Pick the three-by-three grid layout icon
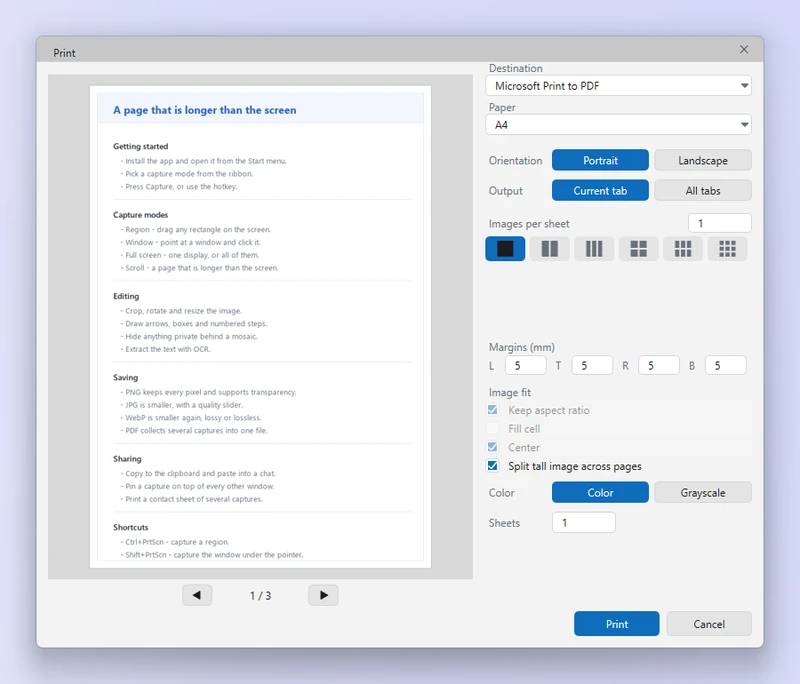Image resolution: width=800 pixels, height=684 pixels. (x=728, y=249)
